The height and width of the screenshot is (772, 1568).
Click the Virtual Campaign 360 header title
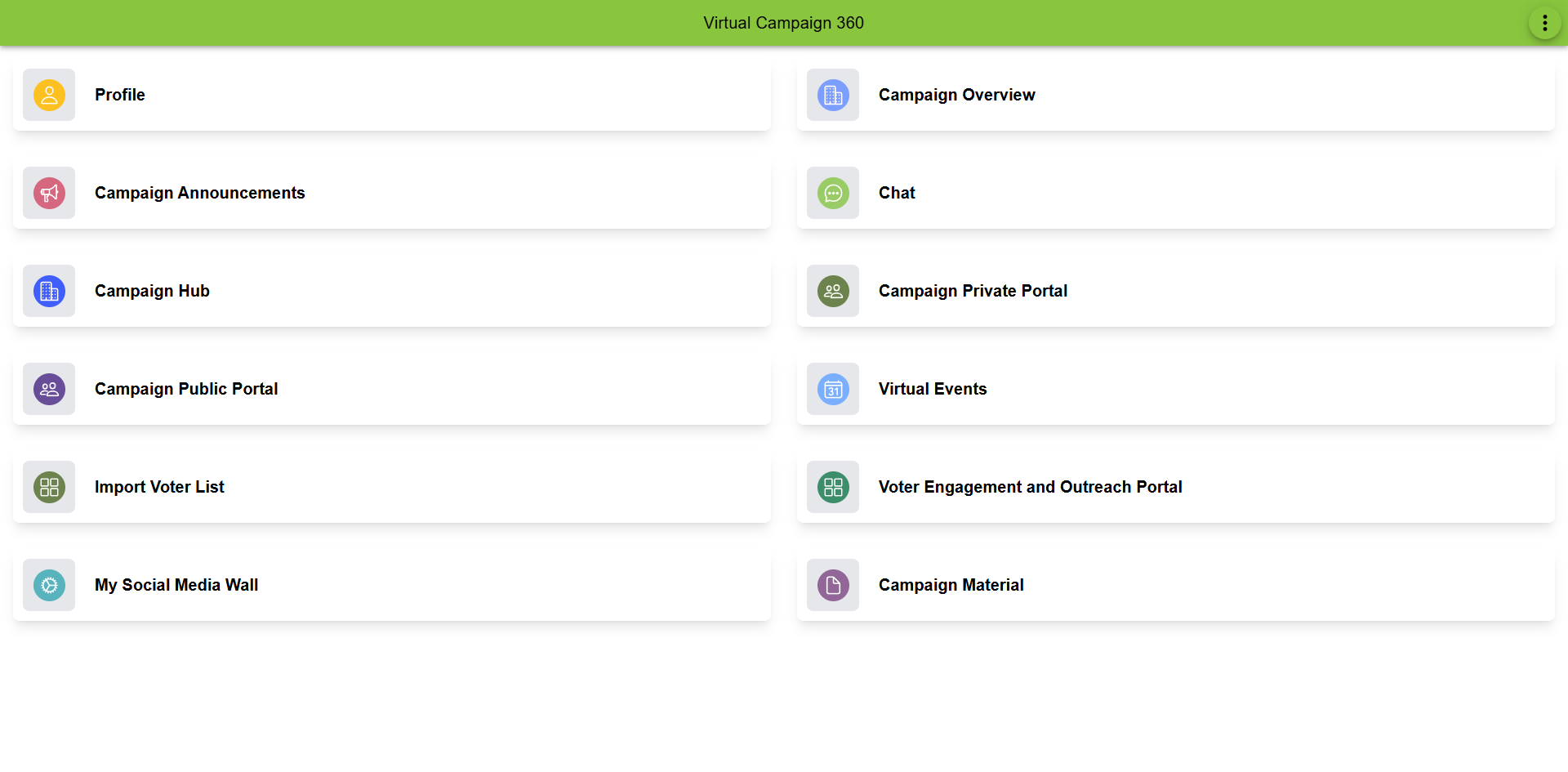click(783, 23)
